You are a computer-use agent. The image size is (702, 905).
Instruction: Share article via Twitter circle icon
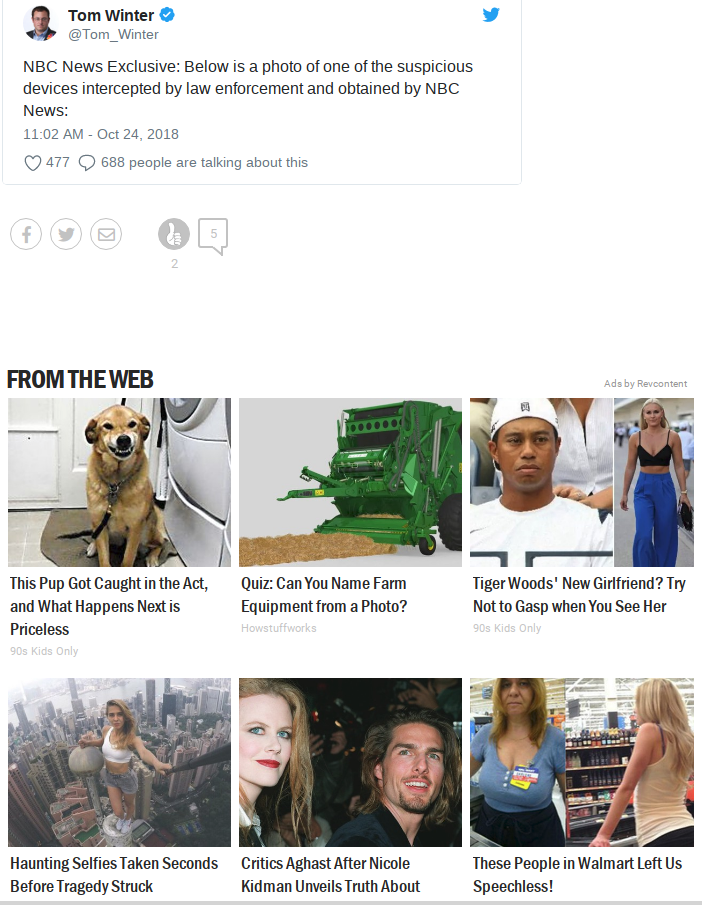click(x=66, y=235)
